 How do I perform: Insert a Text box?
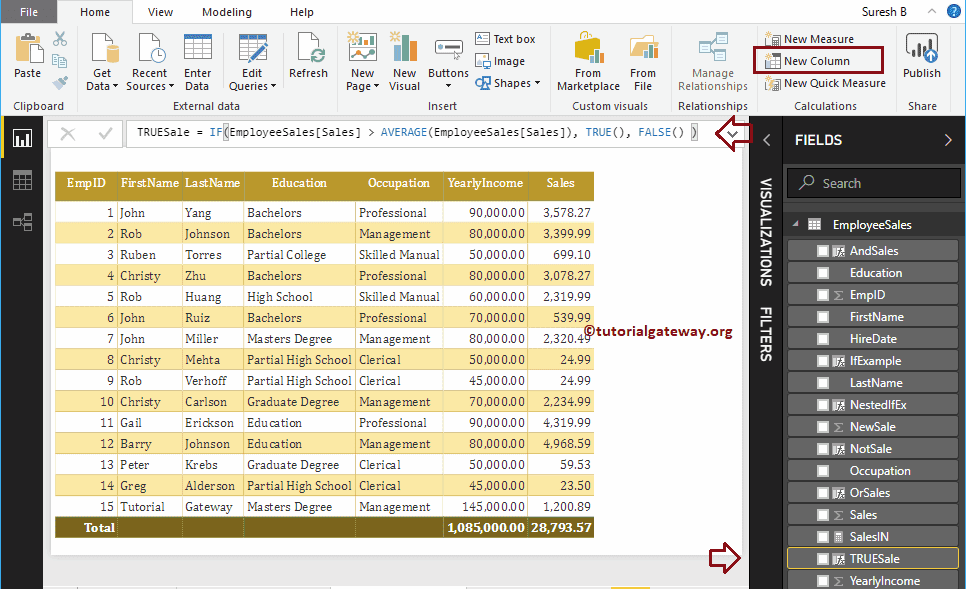(x=506, y=38)
